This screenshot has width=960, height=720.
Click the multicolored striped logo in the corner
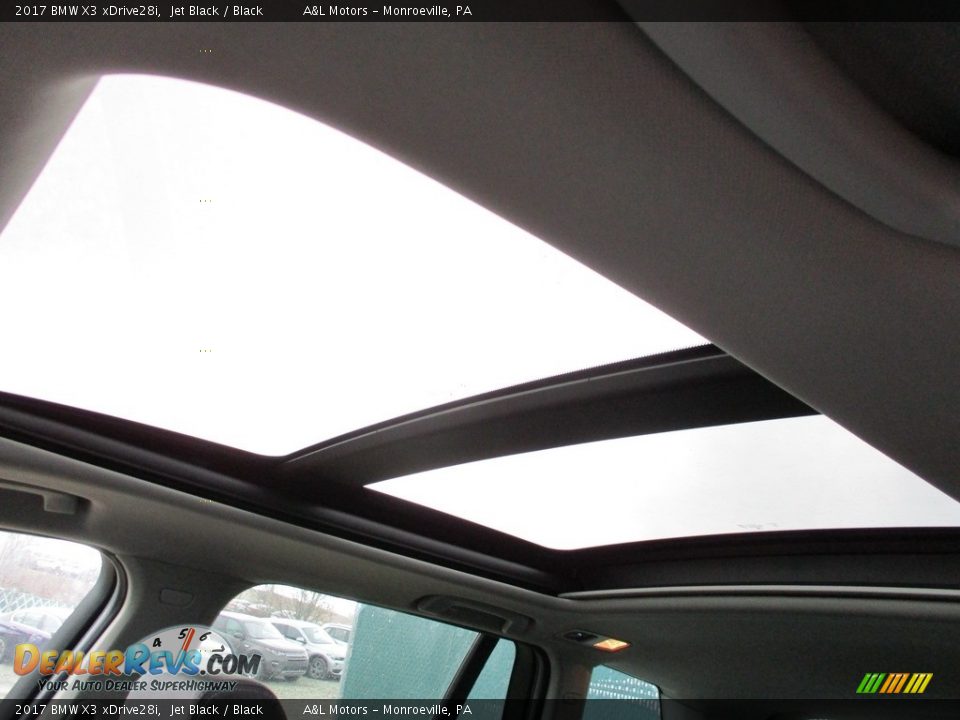[894, 683]
